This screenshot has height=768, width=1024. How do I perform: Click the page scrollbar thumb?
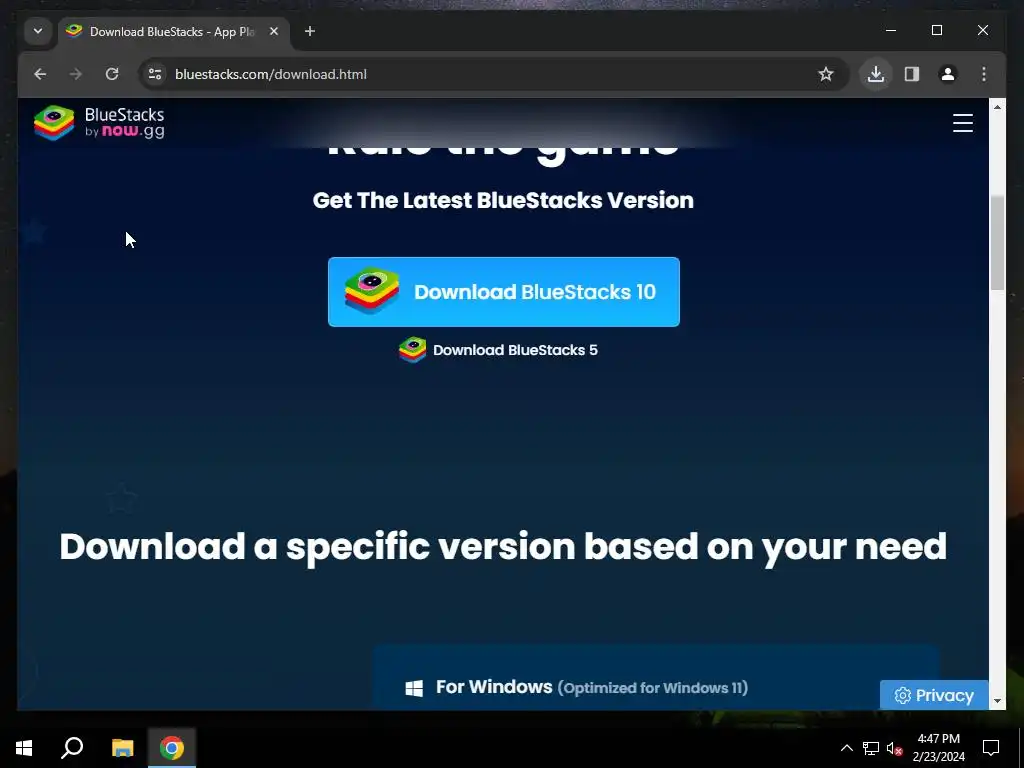(x=997, y=243)
